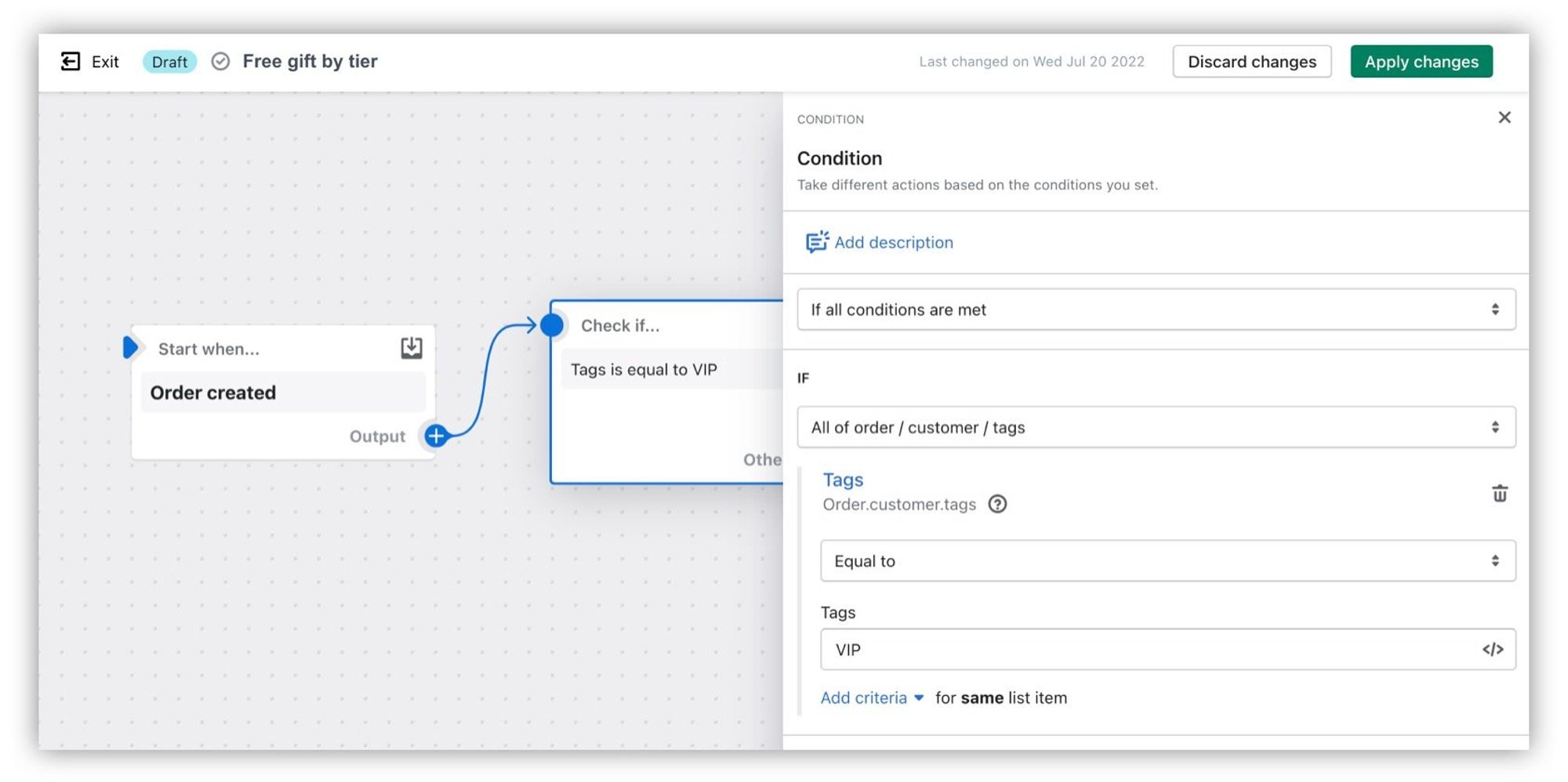Click the blue plus Output connector
Viewport: 1568px width, 782px height.
tap(437, 436)
